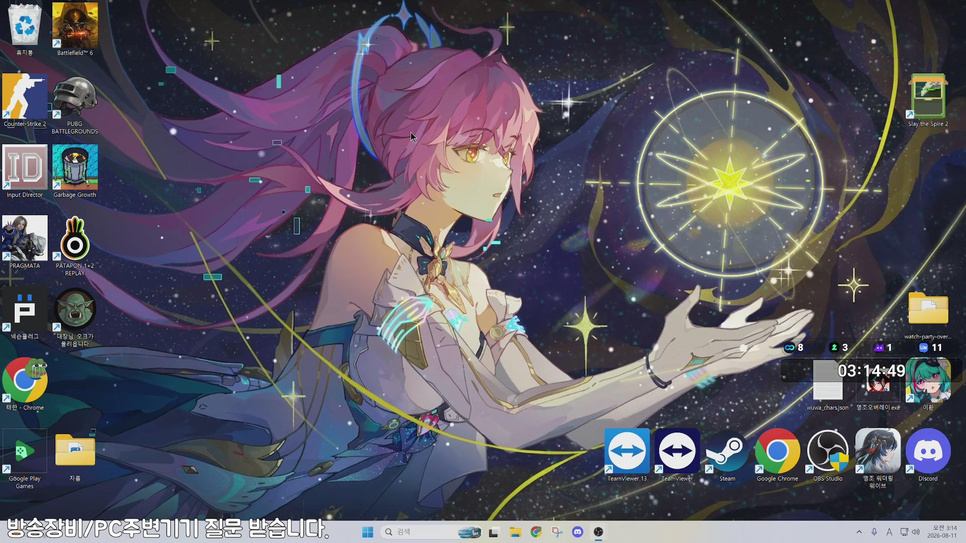The image size is (966, 543).
Task: Click the microphone tray icon
Action: 874,532
